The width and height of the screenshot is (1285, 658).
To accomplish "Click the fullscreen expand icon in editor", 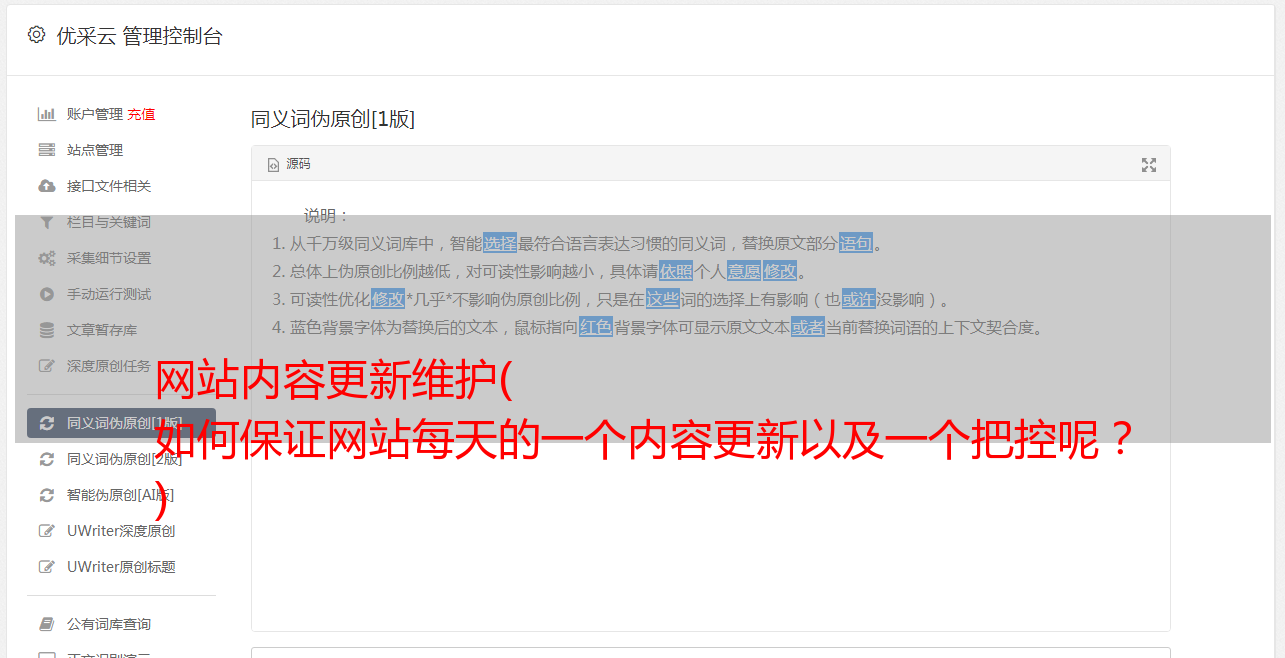I will tap(1149, 165).
